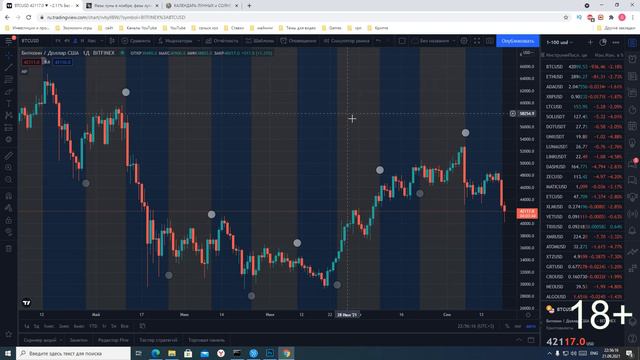Open the TradingView main hamburger menu
This screenshot has width=640, height=360.
pos(9,41)
